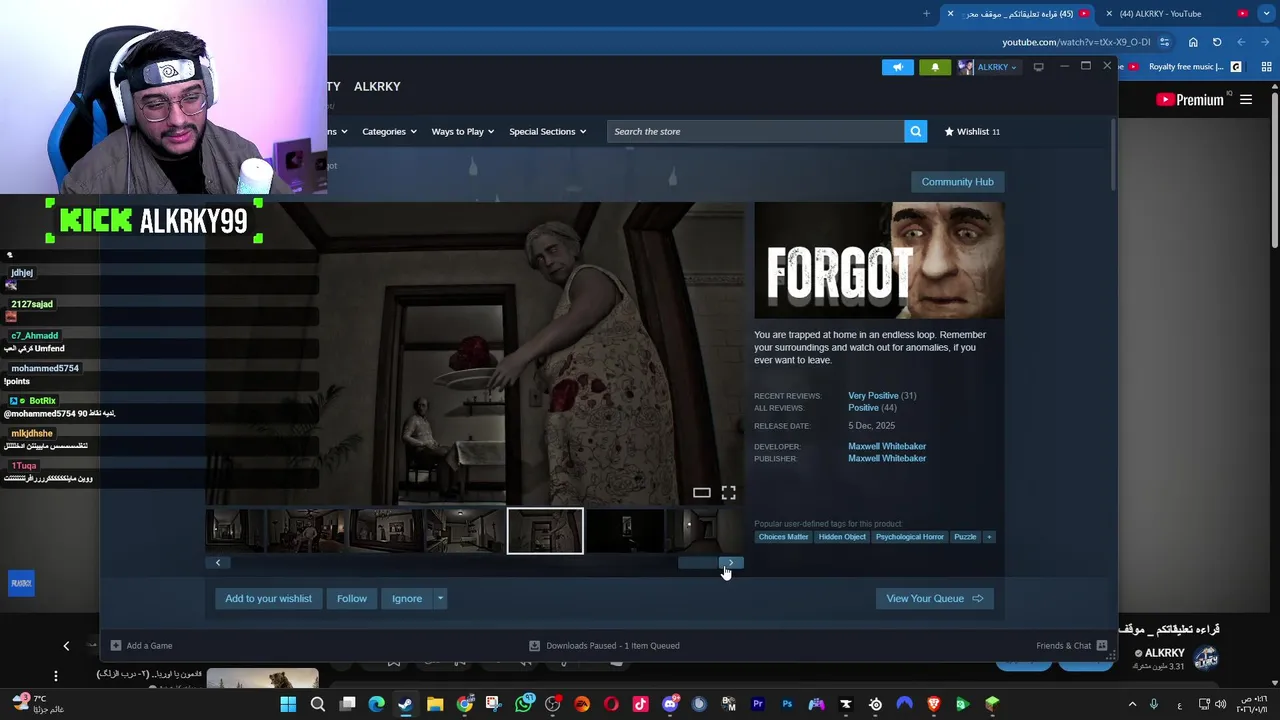
Task: Click the Ignore button
Action: point(406,598)
